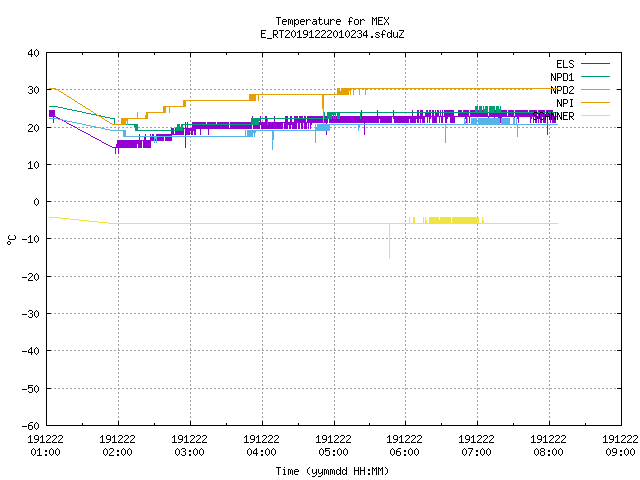This screenshot has width=640, height=480.
Task: Click the green NPD1 legend line sample
Action: point(596,76)
